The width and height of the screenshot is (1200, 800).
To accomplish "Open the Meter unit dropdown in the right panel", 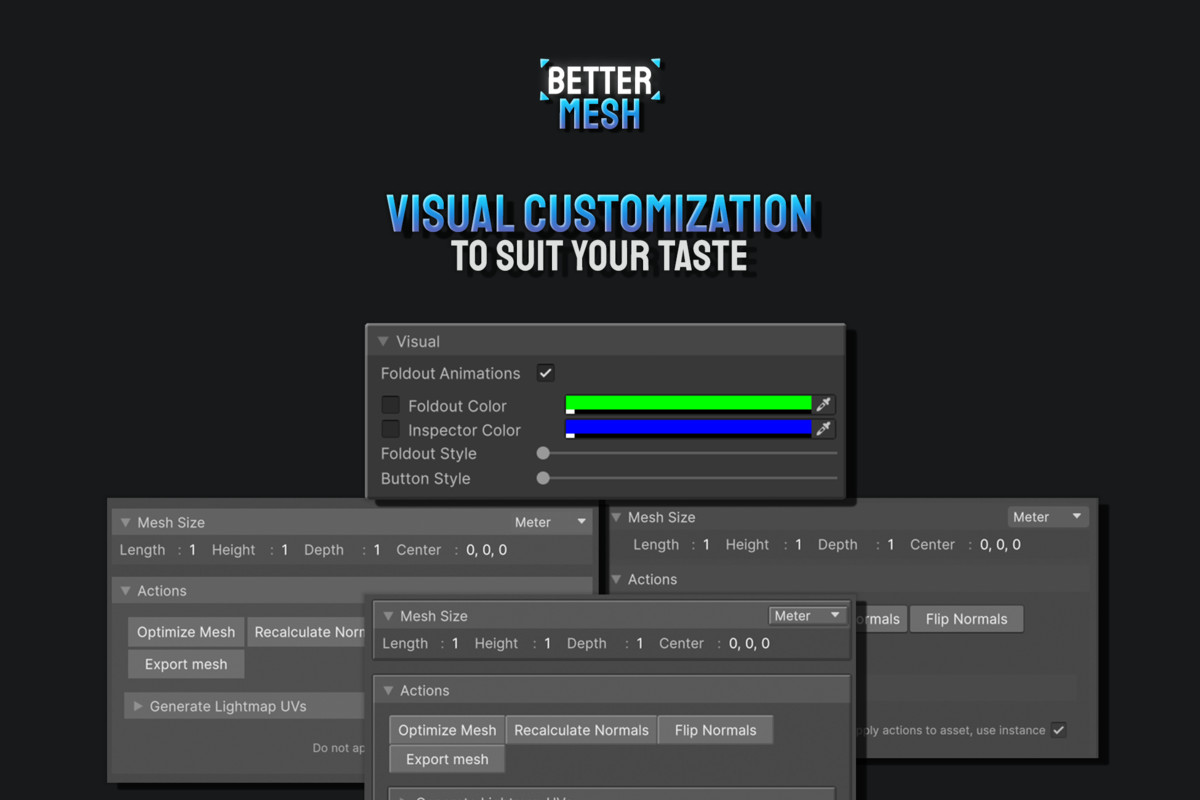I will pos(1048,517).
